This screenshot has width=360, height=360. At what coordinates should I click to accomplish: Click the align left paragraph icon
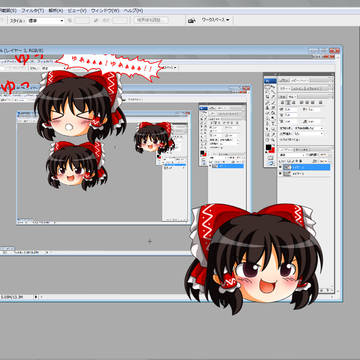[x=283, y=102]
